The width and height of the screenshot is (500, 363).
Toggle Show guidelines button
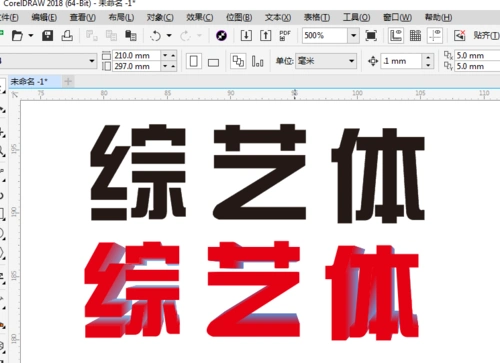click(x=435, y=35)
